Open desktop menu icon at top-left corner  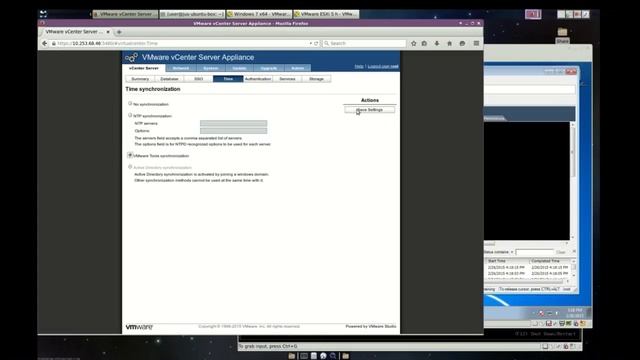43,14
